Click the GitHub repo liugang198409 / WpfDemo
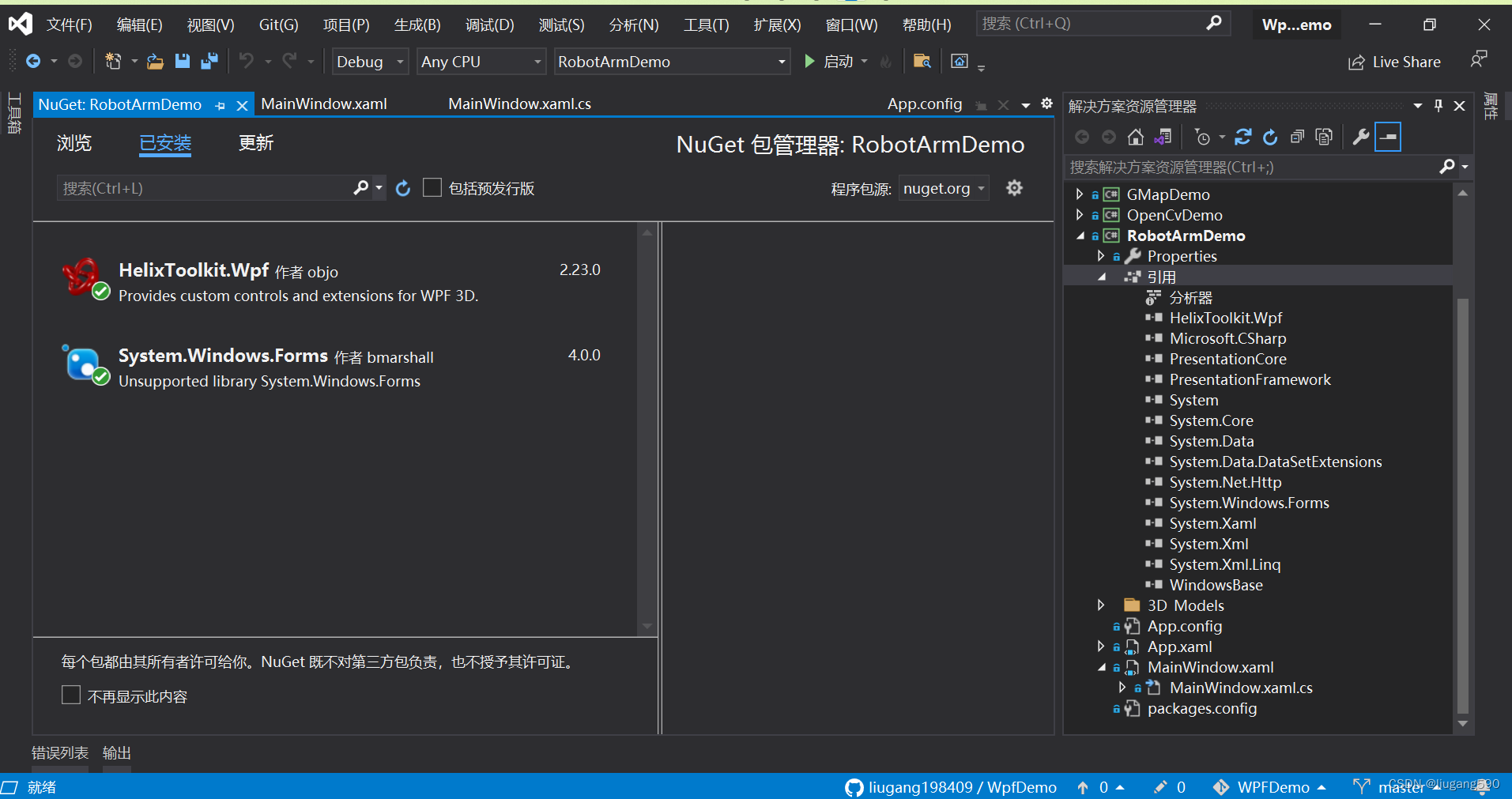The width and height of the screenshot is (1512, 799). coord(951,787)
